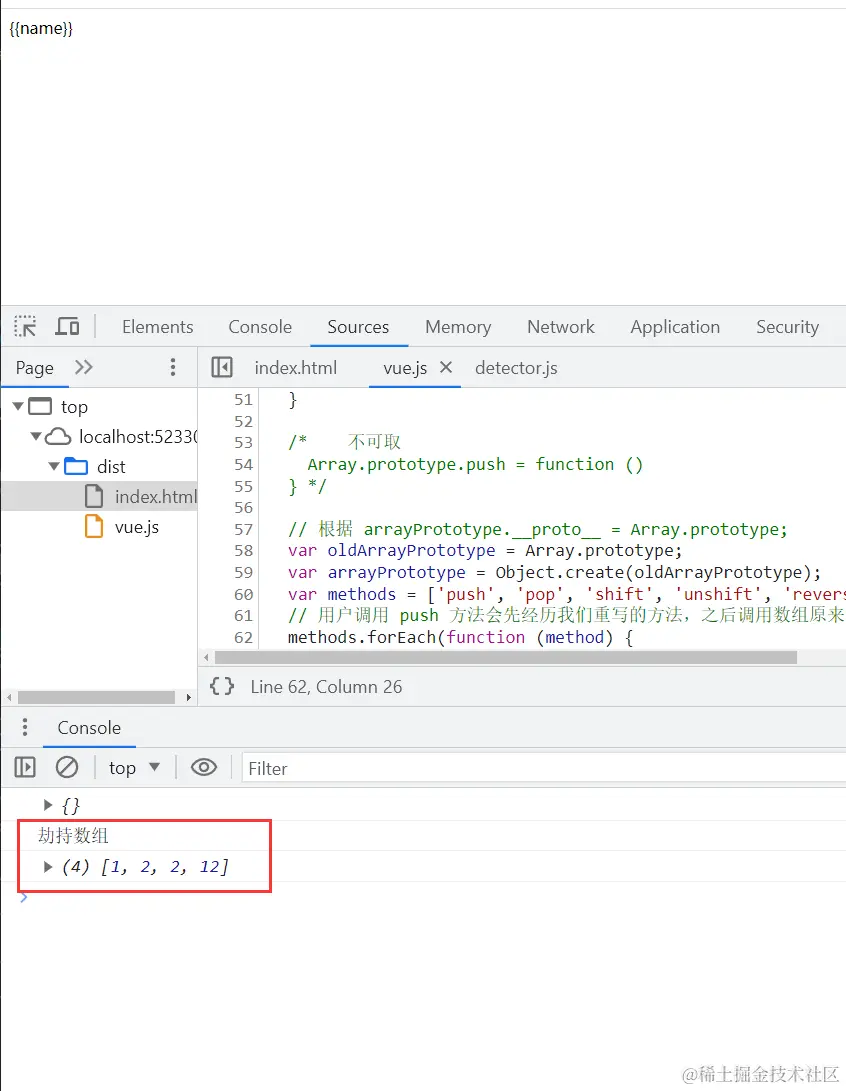846x1091 pixels.
Task: Activate the inspect element picker icon
Action: (25, 326)
